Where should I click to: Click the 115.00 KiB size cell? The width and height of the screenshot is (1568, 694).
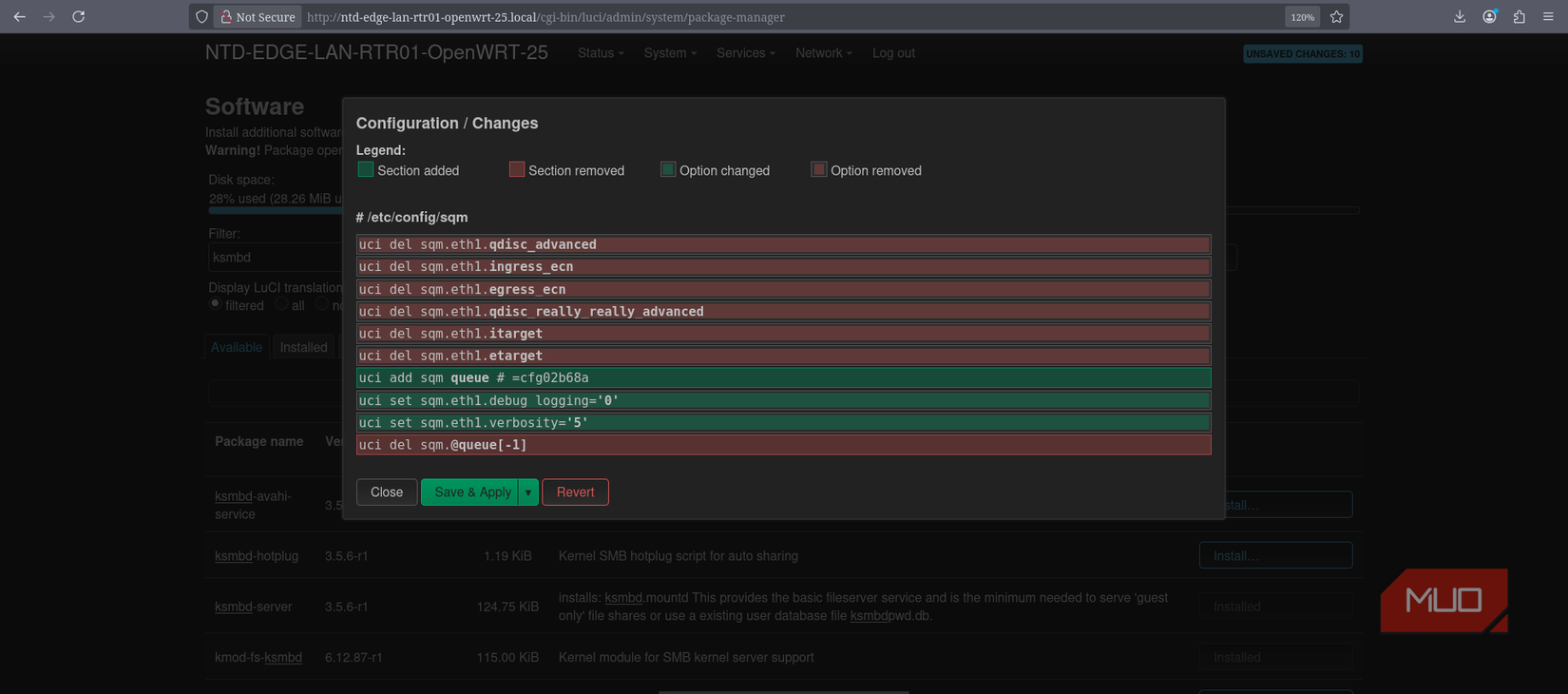[x=507, y=657]
